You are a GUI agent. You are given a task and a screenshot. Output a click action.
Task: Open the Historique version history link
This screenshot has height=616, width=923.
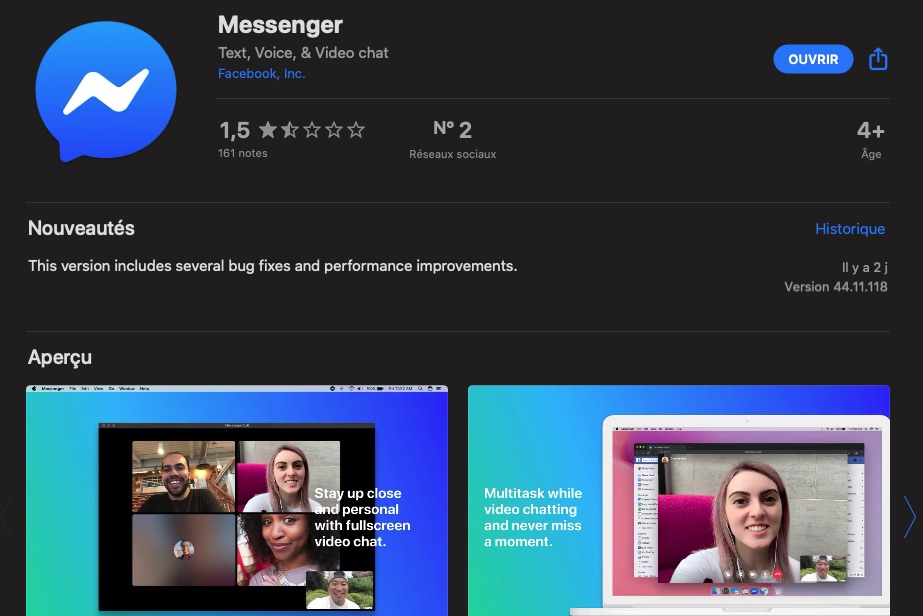coord(850,229)
